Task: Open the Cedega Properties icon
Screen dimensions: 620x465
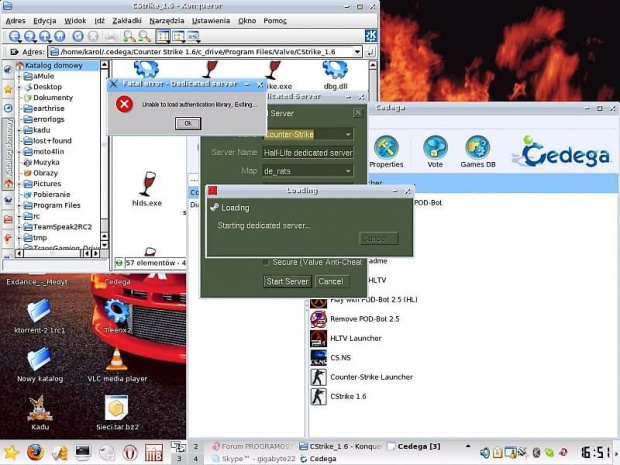Action: [x=386, y=151]
